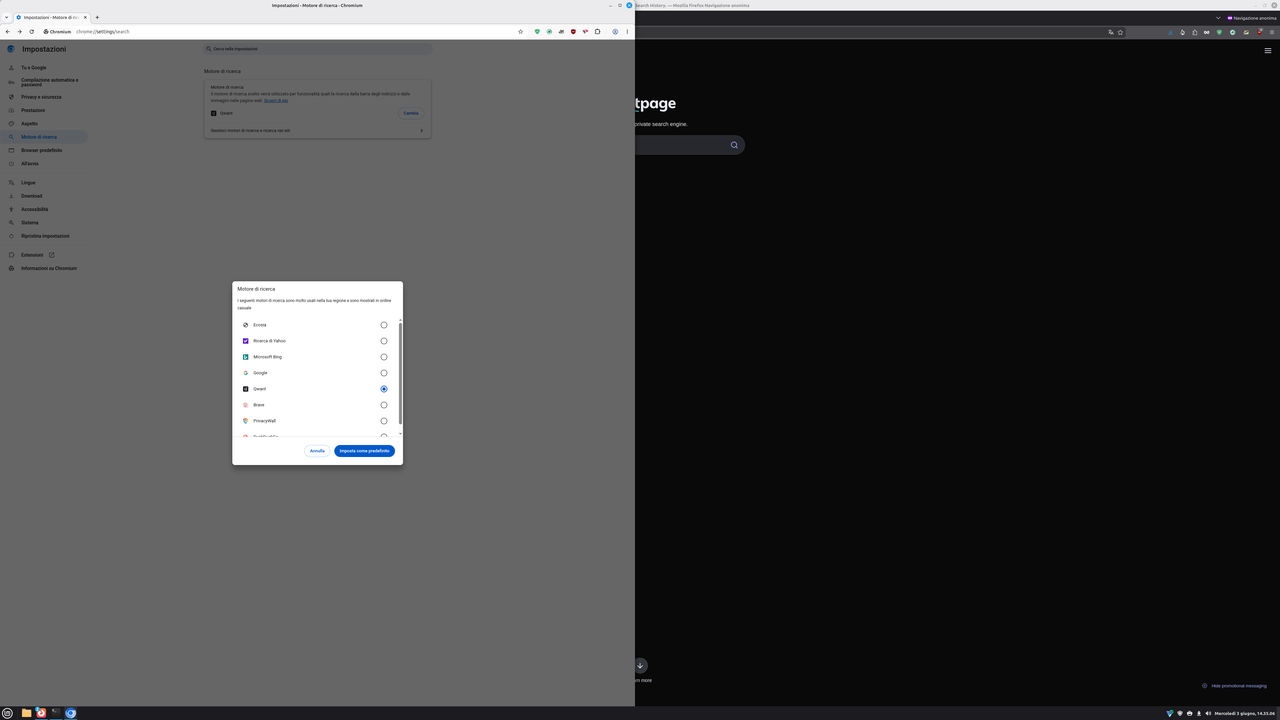Select PrivacyWall radio button
The width and height of the screenshot is (1280, 720).
[384, 421]
